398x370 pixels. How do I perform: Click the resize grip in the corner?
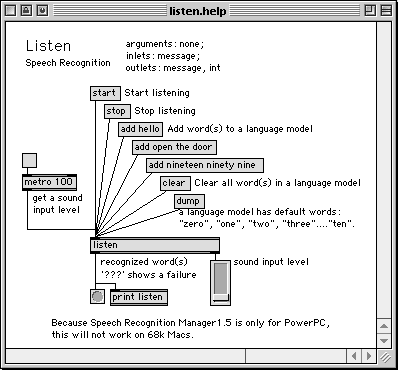[x=386, y=357]
